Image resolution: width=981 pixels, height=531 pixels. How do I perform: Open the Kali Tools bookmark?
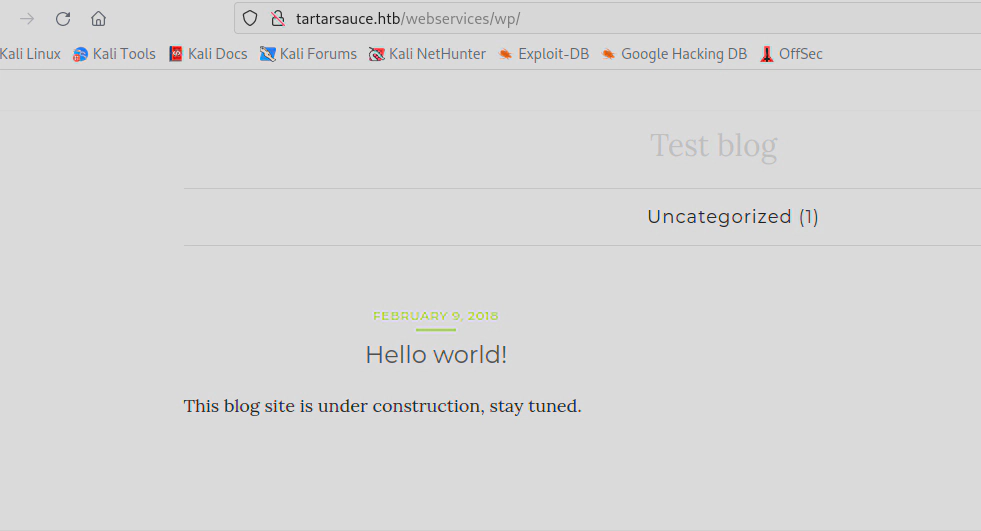pyautogui.click(x=114, y=54)
